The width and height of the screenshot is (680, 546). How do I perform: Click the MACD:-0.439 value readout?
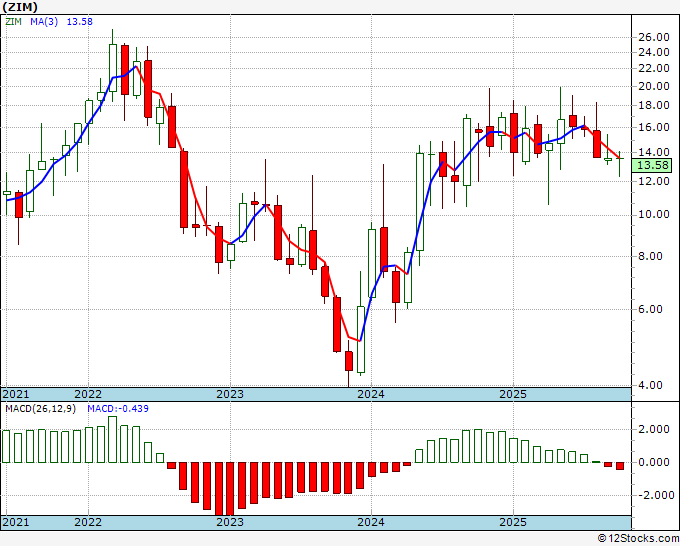[x=118, y=409]
